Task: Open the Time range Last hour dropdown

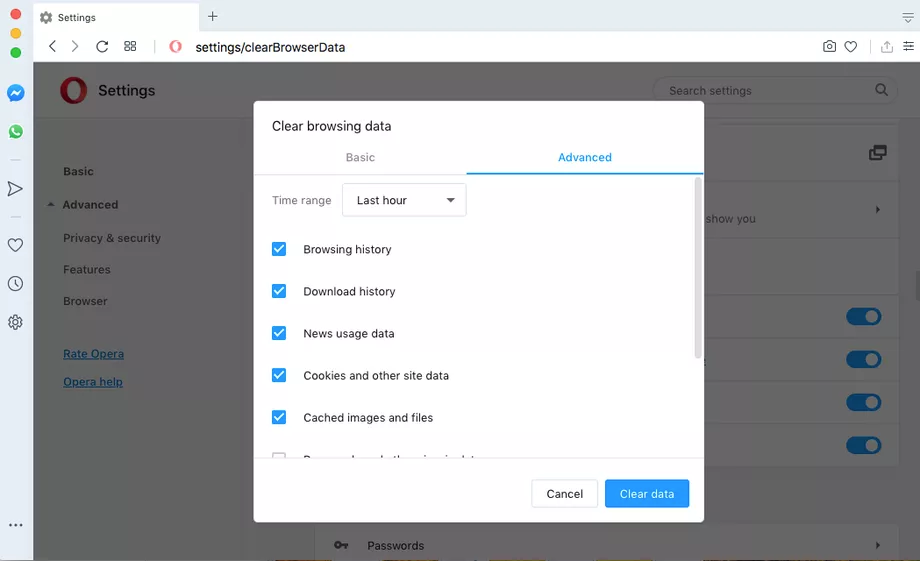Action: [404, 200]
